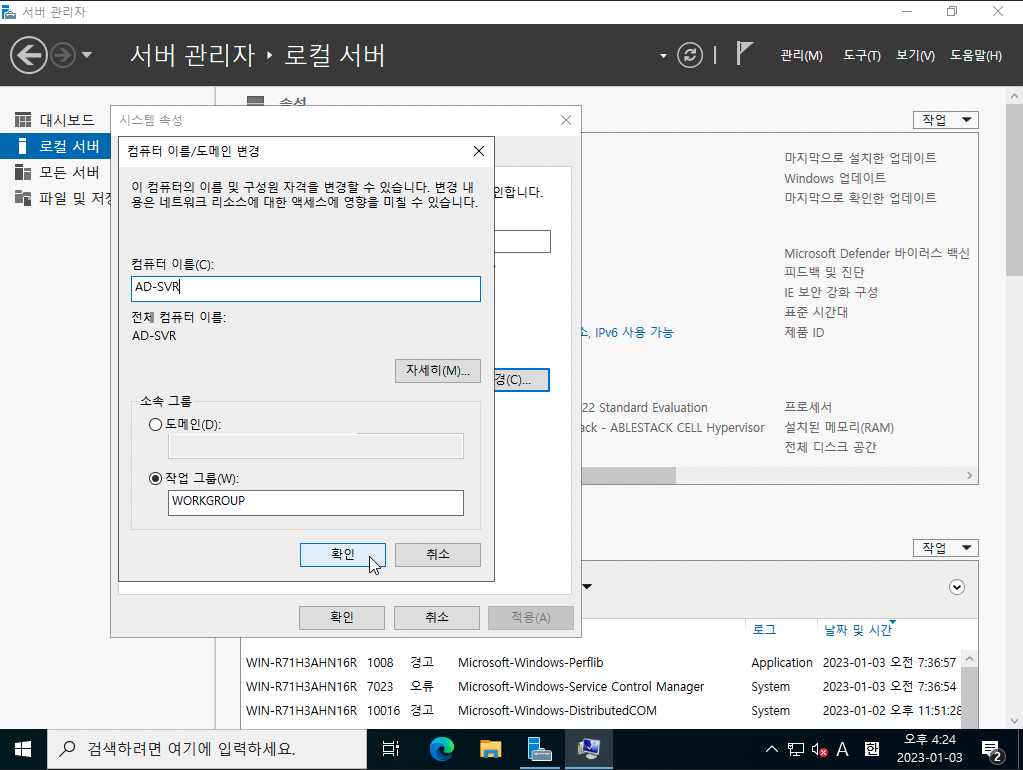Viewport: 1023px width, 770px height.
Task: Open navigation history dropdown next to forward arrow
Action: tap(87, 55)
